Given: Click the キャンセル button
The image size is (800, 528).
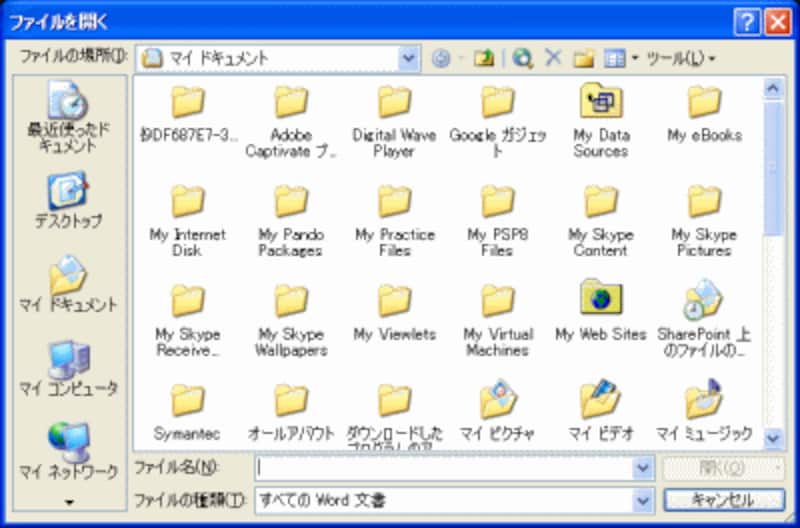Looking at the screenshot, I should click(x=723, y=500).
